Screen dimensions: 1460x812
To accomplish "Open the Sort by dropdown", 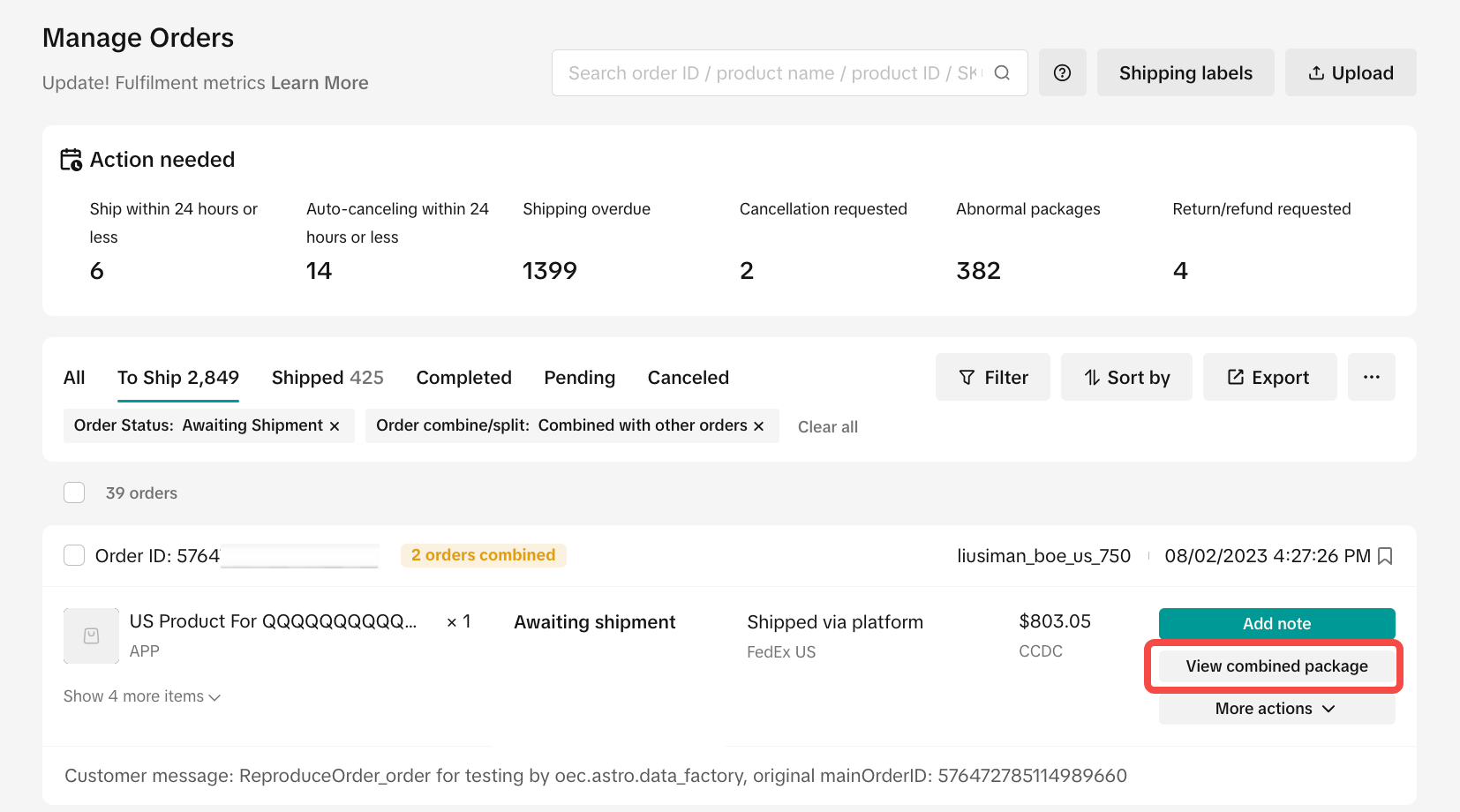I will [x=1126, y=378].
